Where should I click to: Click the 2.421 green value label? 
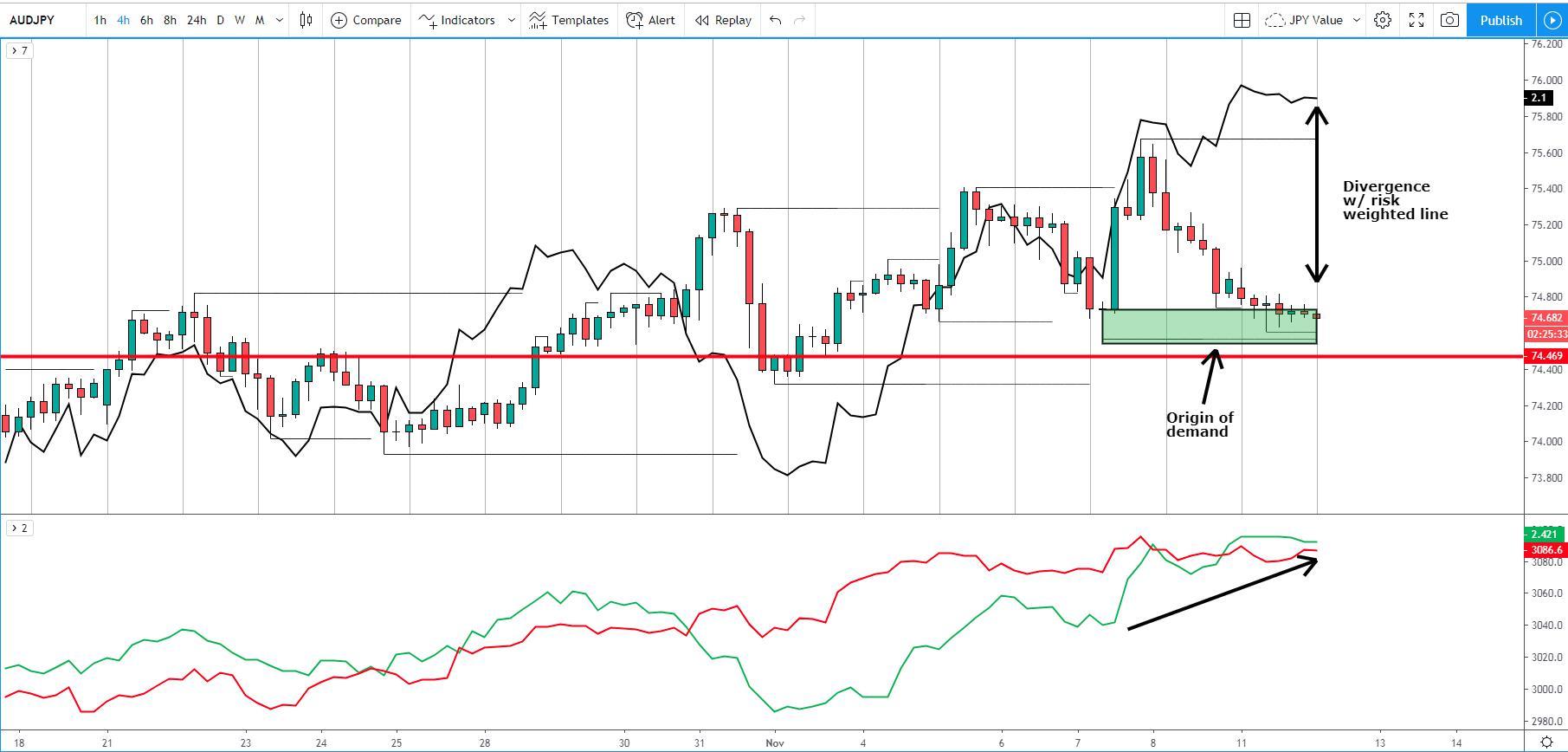pyautogui.click(x=1545, y=534)
